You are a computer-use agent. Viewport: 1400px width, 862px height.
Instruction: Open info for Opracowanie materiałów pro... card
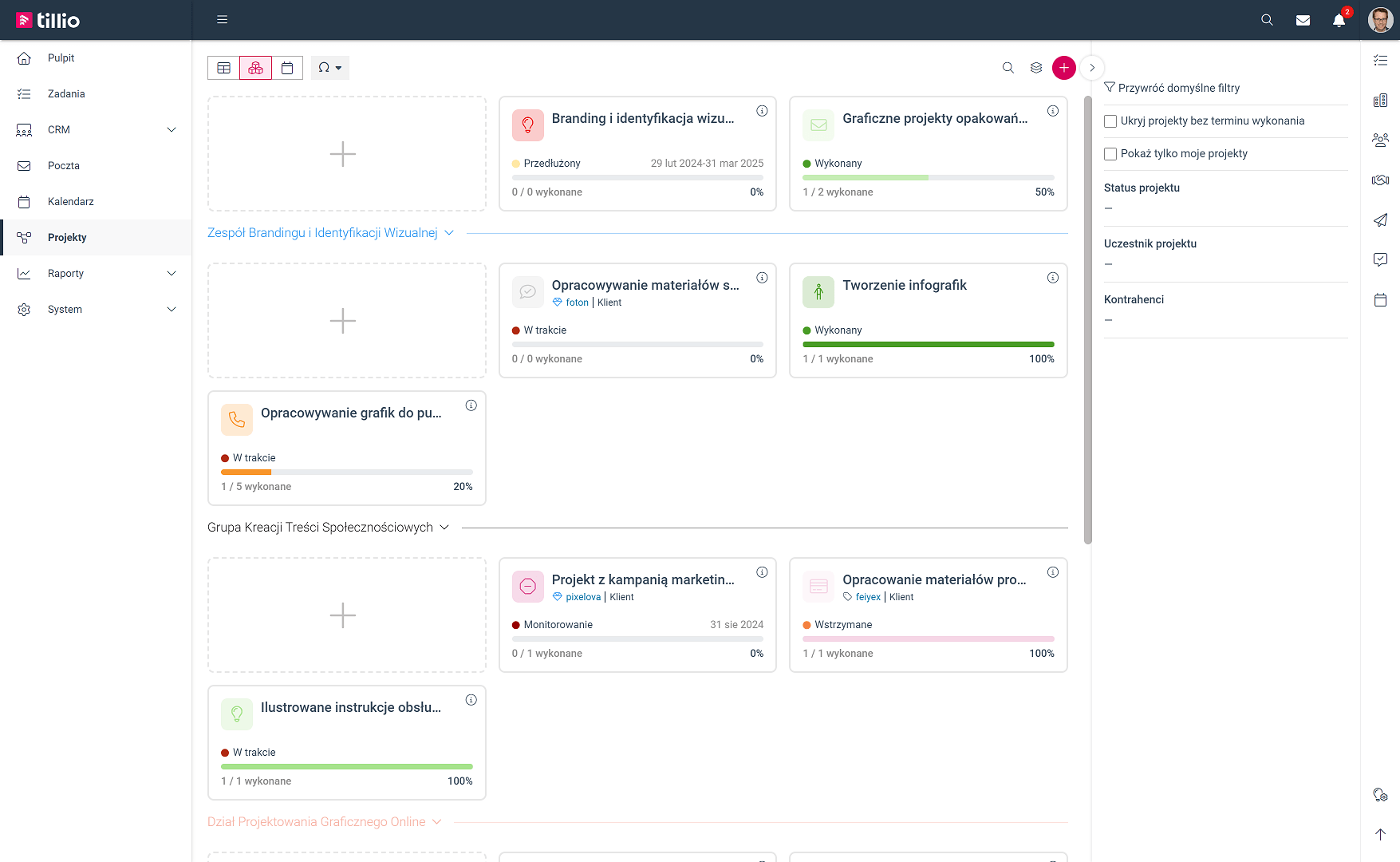coord(1053,572)
